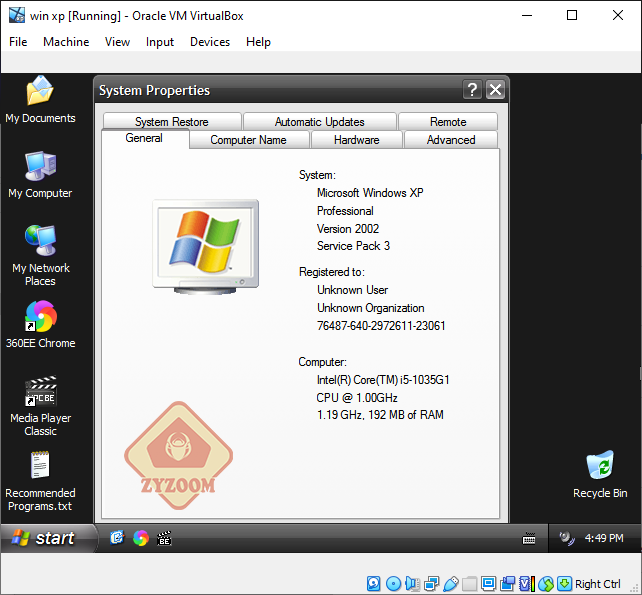
Task: Click the System Properties help question button
Action: point(472,89)
